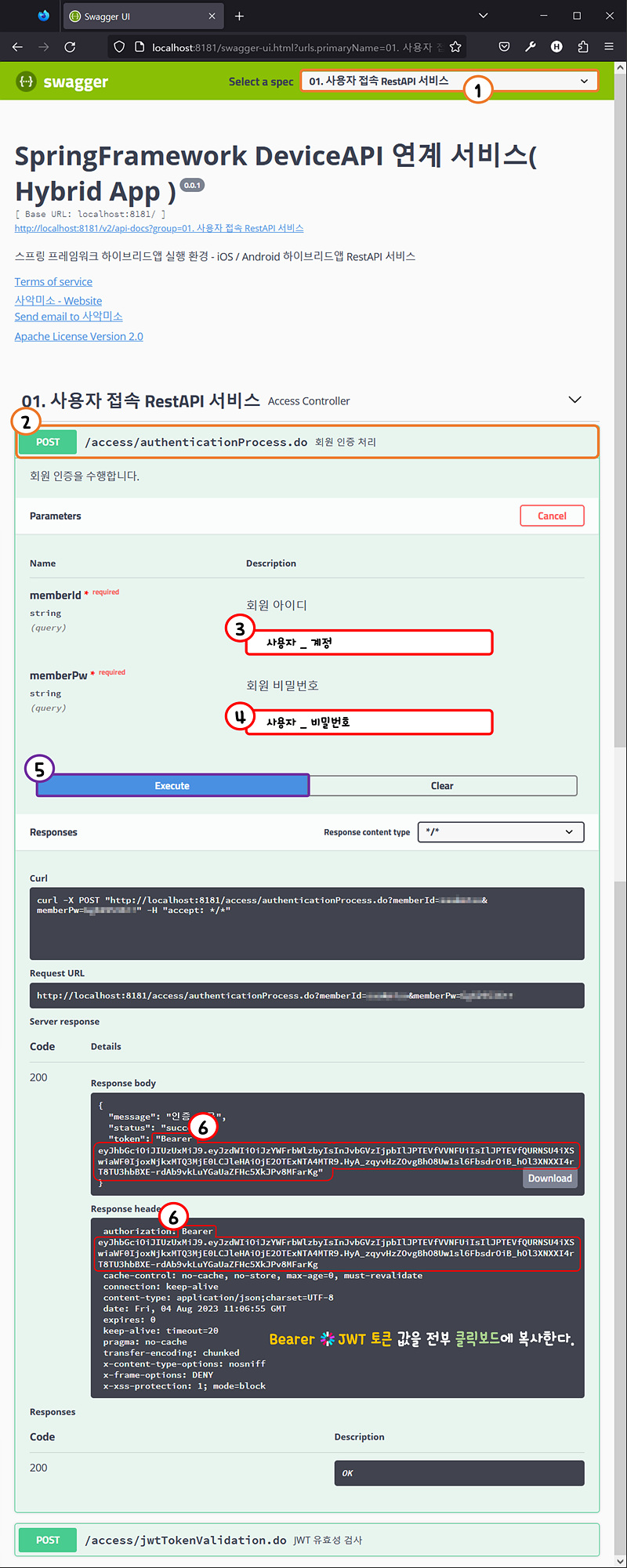Click the curl command text block

306,923
